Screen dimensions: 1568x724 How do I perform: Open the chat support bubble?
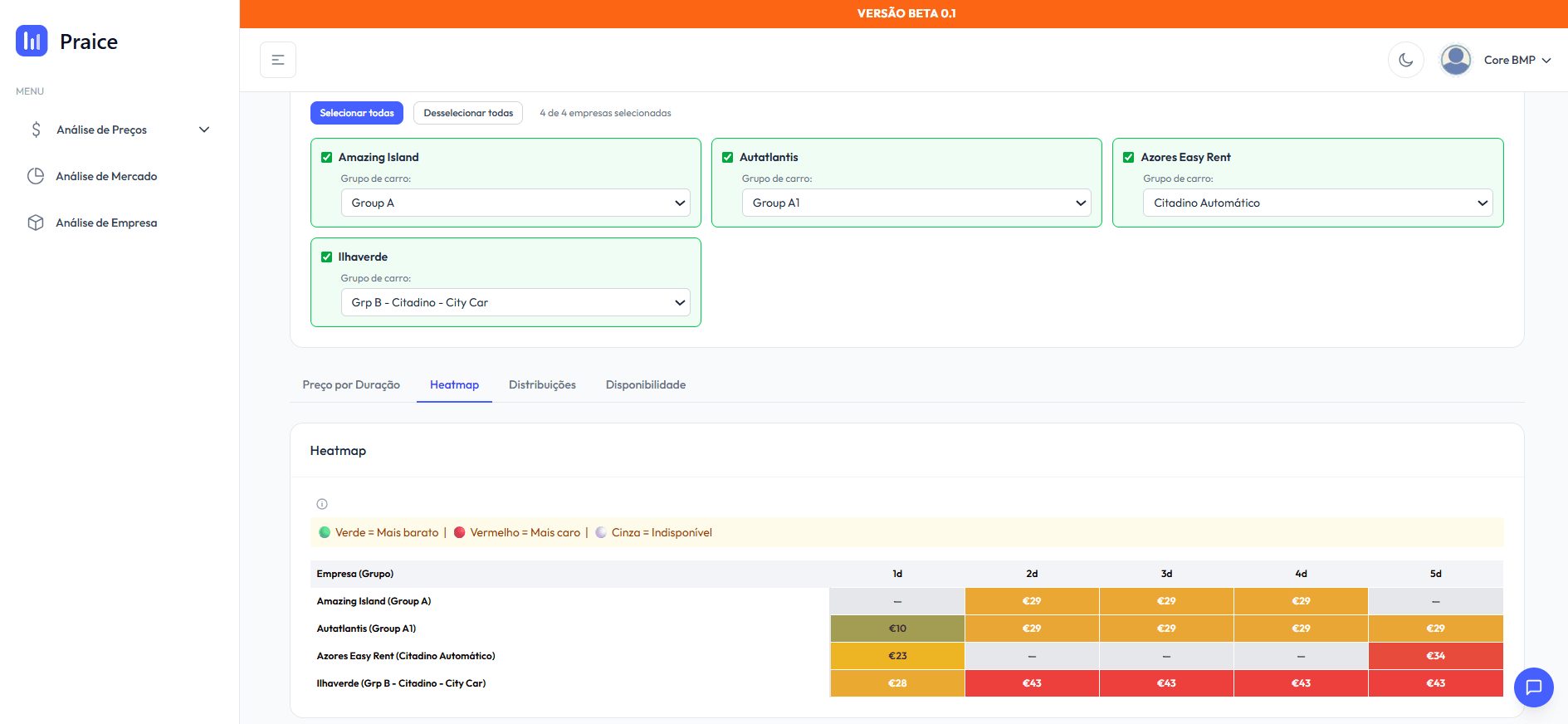pos(1533,687)
